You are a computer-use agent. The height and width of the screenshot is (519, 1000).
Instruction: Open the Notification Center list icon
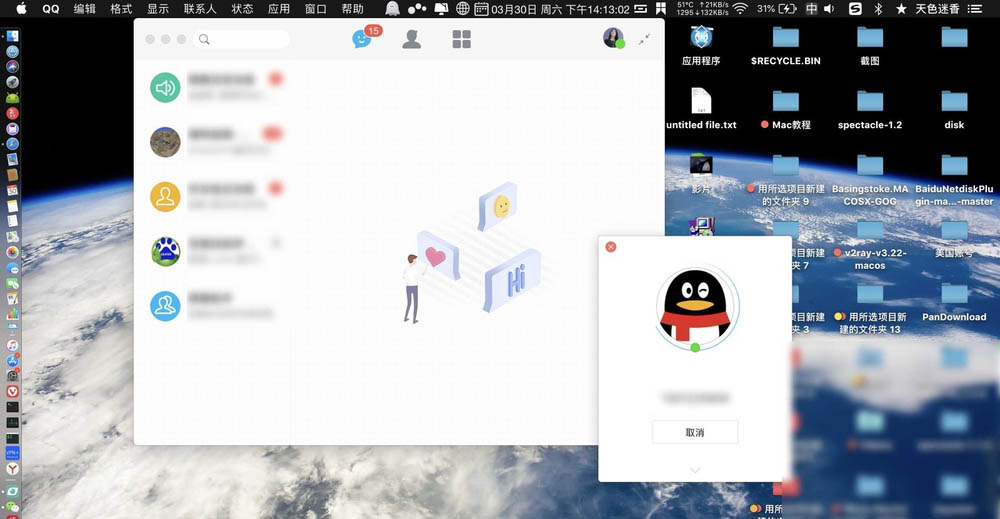coord(974,9)
